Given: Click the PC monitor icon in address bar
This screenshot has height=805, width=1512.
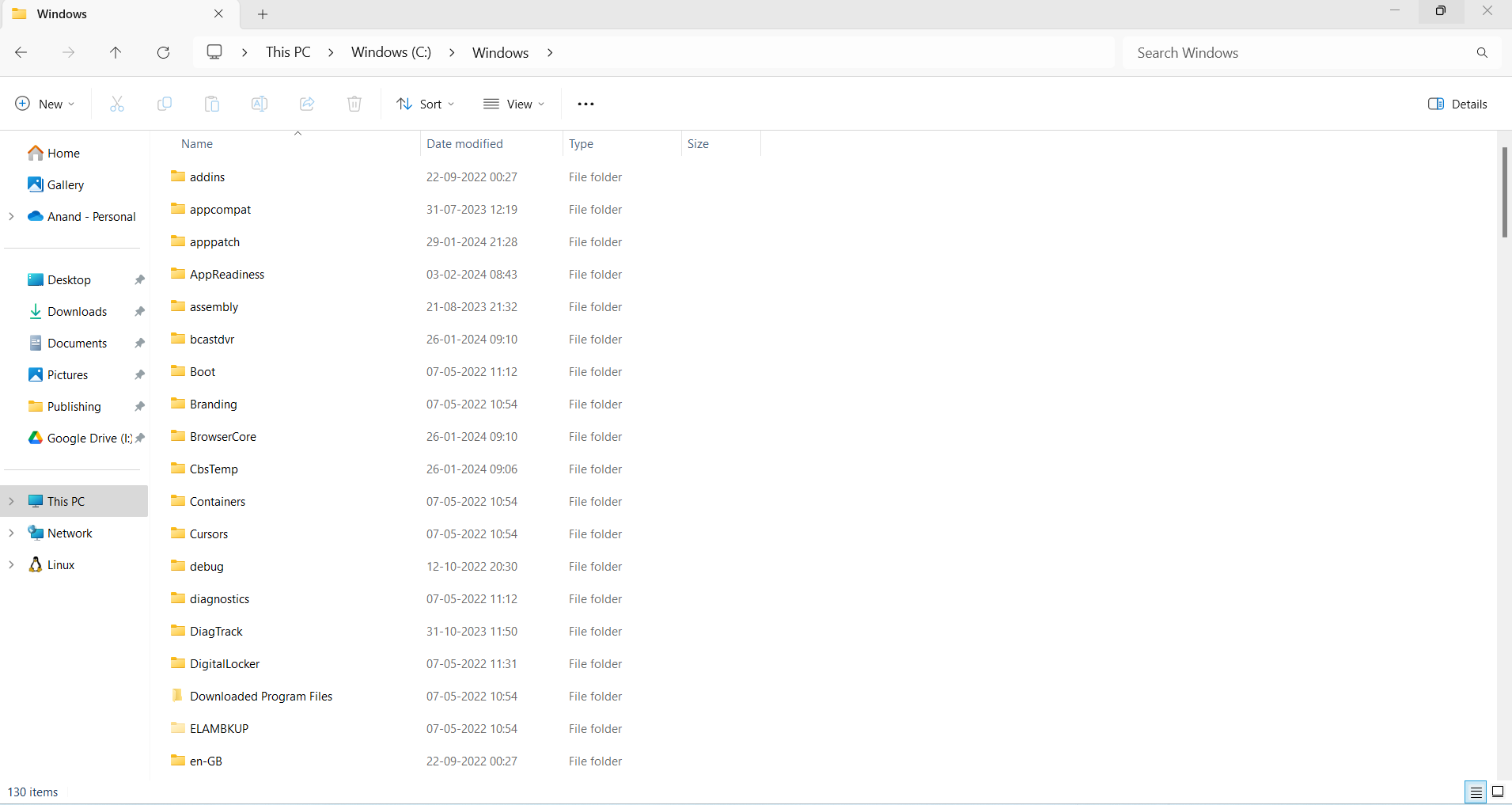Looking at the screenshot, I should [x=214, y=51].
